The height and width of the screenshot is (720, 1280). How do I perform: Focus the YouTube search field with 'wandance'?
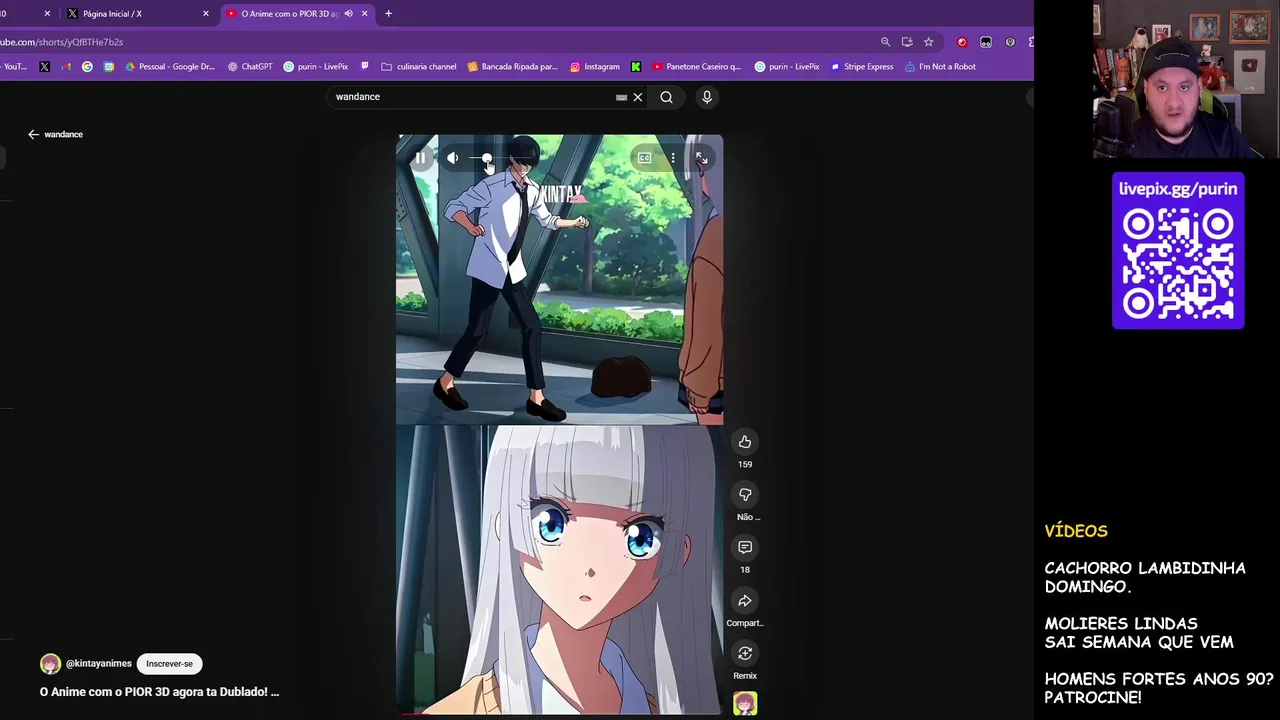[x=470, y=97]
